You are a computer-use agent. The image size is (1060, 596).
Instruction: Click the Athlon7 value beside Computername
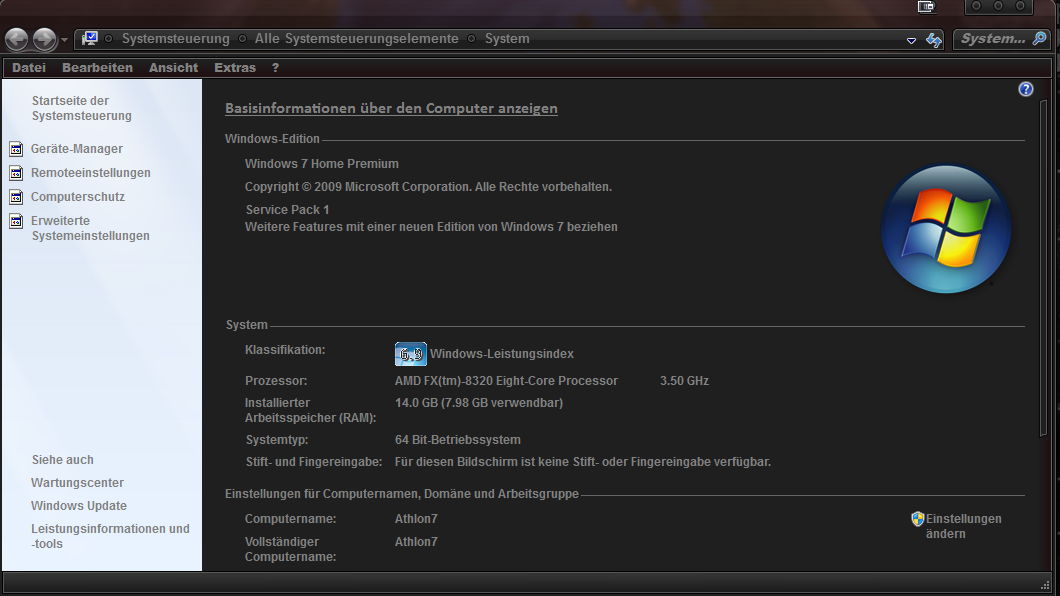416,519
